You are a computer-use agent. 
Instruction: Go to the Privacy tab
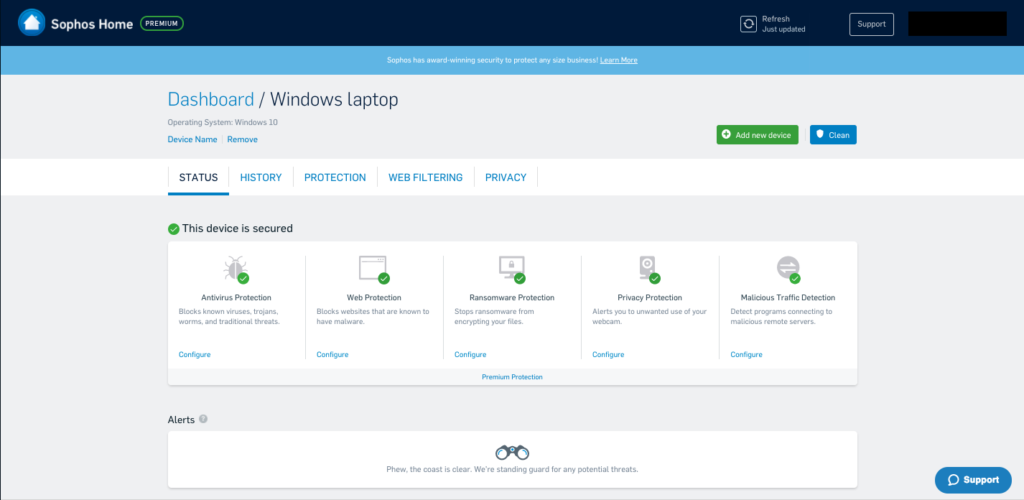pos(505,178)
